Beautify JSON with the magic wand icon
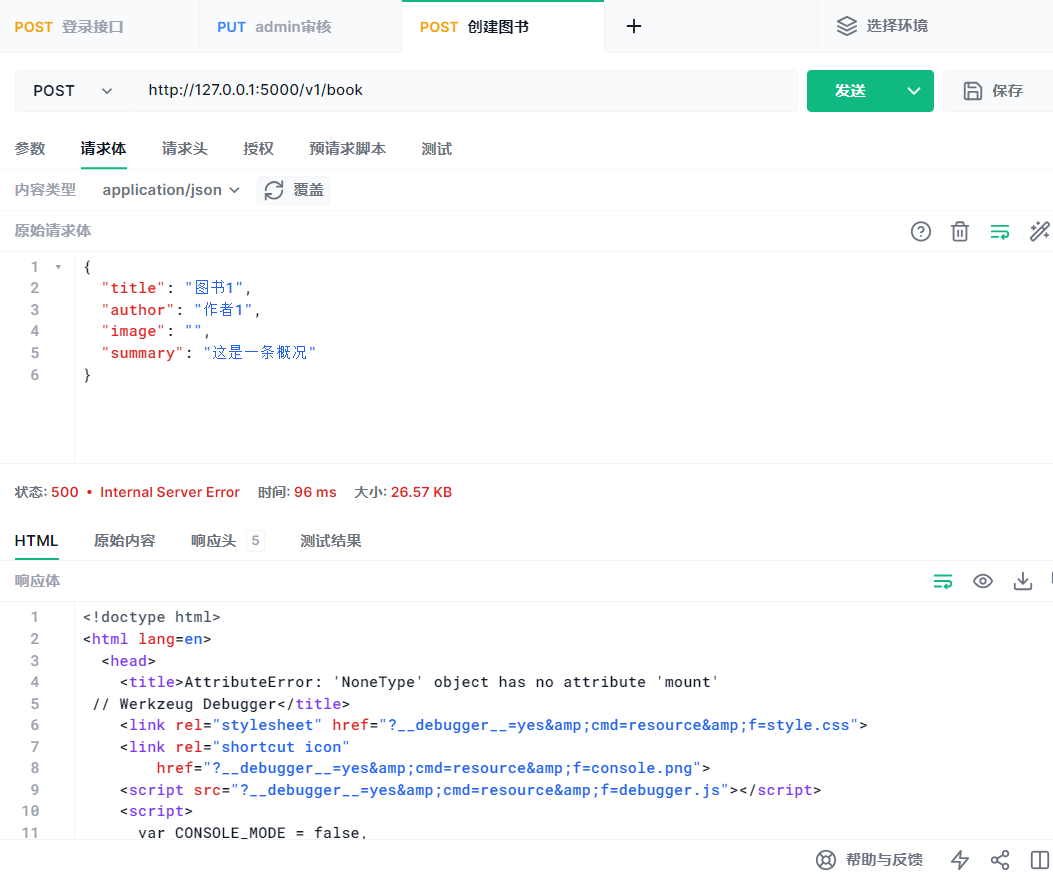 (1040, 231)
